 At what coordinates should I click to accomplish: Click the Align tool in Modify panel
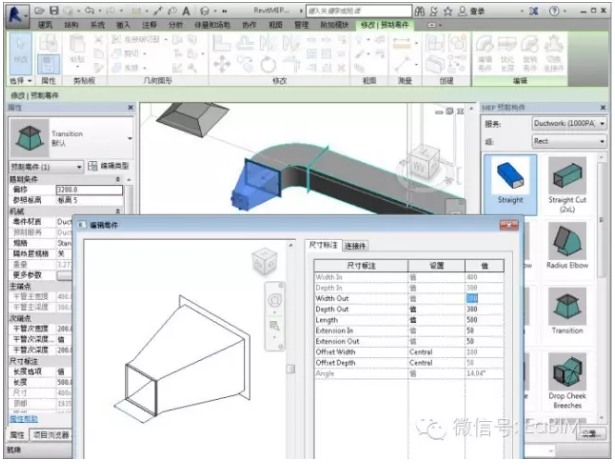pyautogui.click(x=221, y=43)
